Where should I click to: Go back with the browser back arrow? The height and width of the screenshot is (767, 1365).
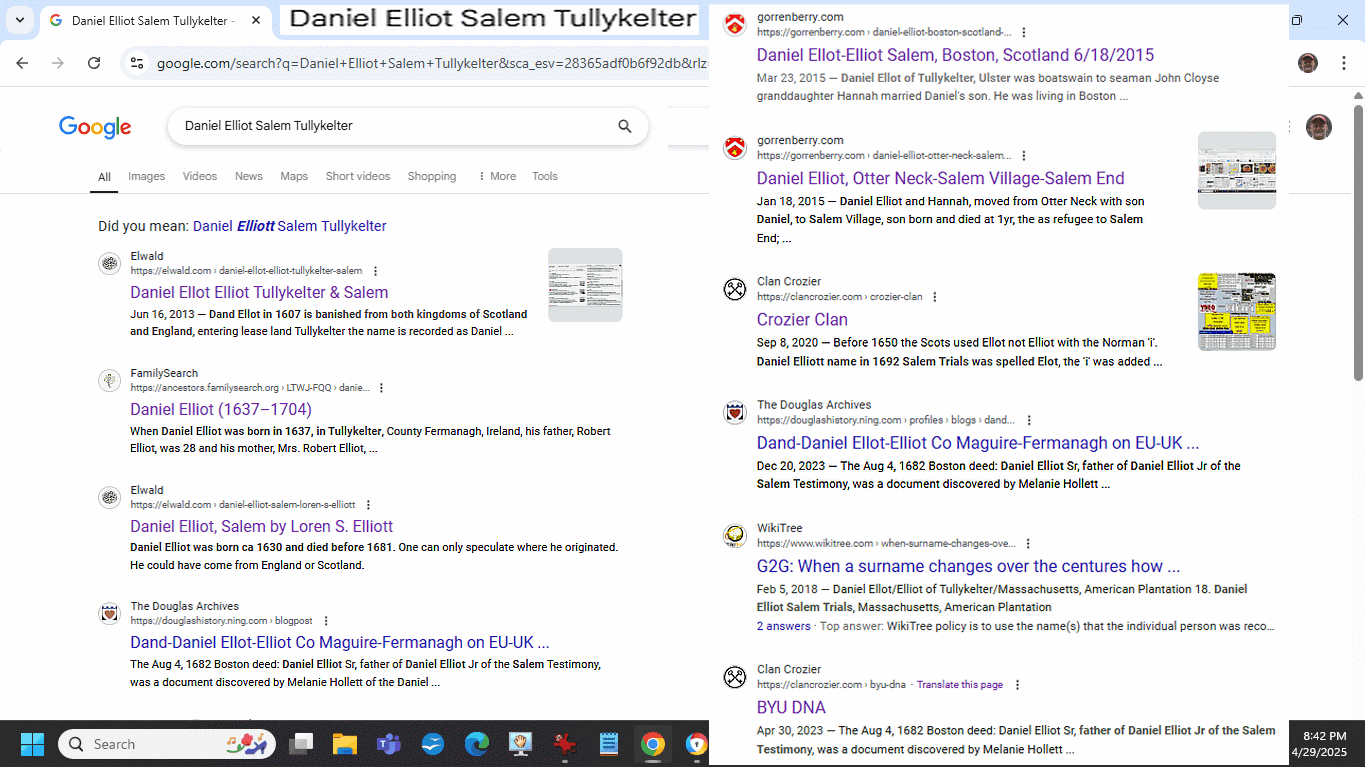[22, 63]
